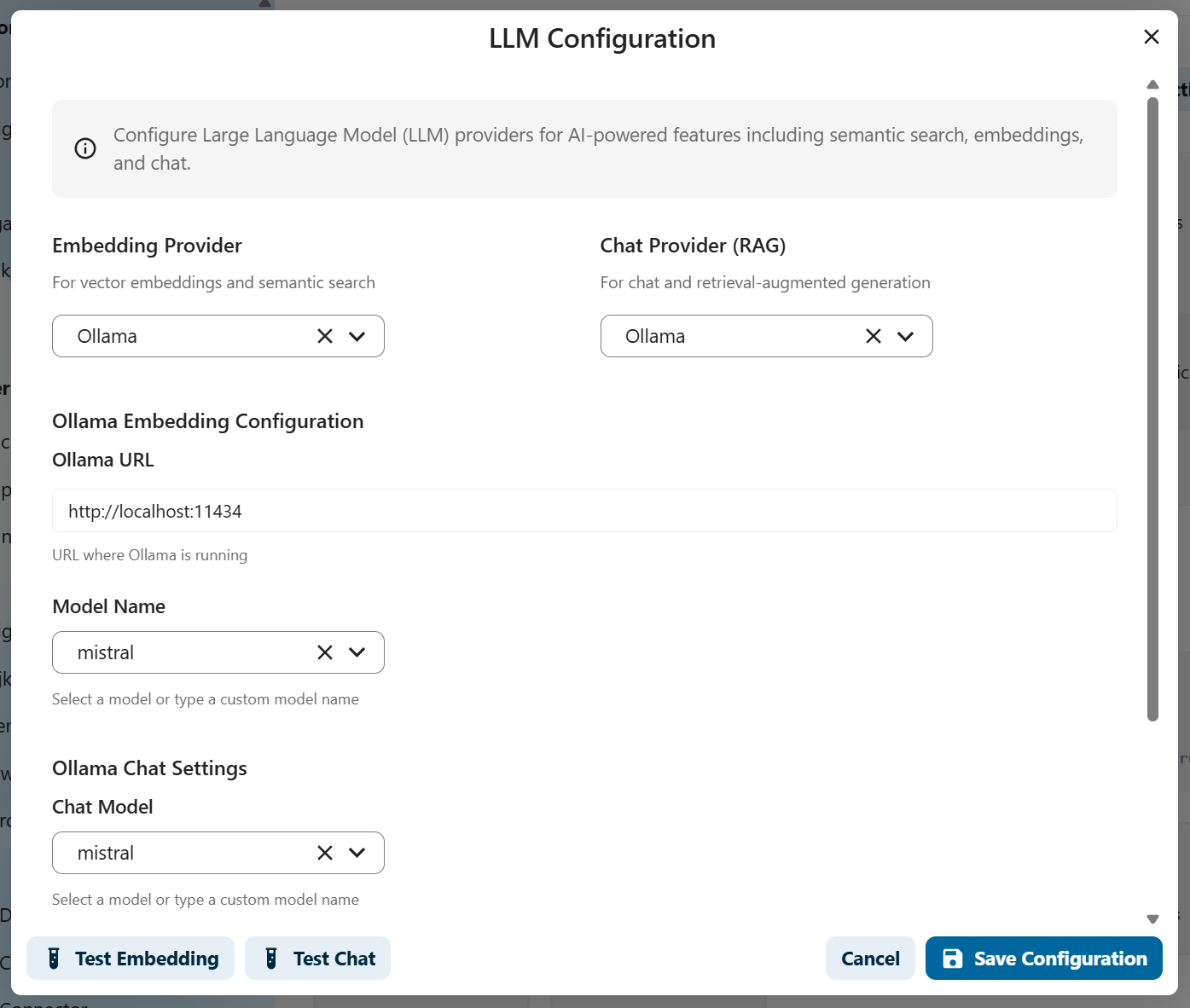Expand the Model Name dropdown list
Viewport: 1190px width, 1008px height.
[x=357, y=652]
